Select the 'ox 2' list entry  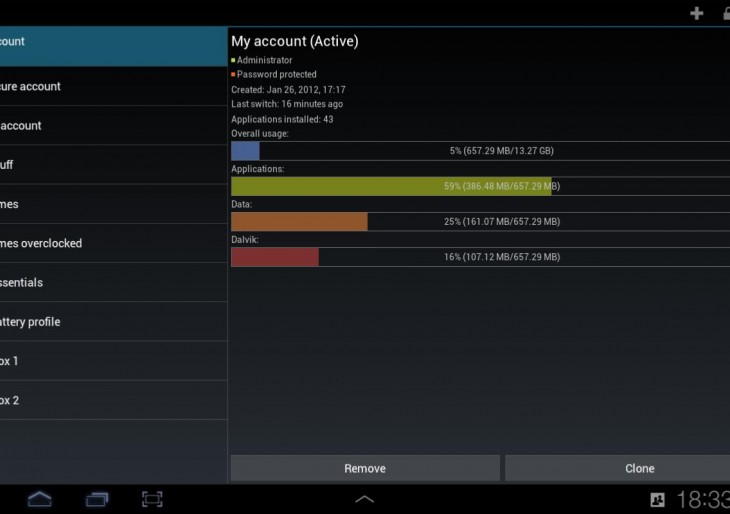point(114,400)
